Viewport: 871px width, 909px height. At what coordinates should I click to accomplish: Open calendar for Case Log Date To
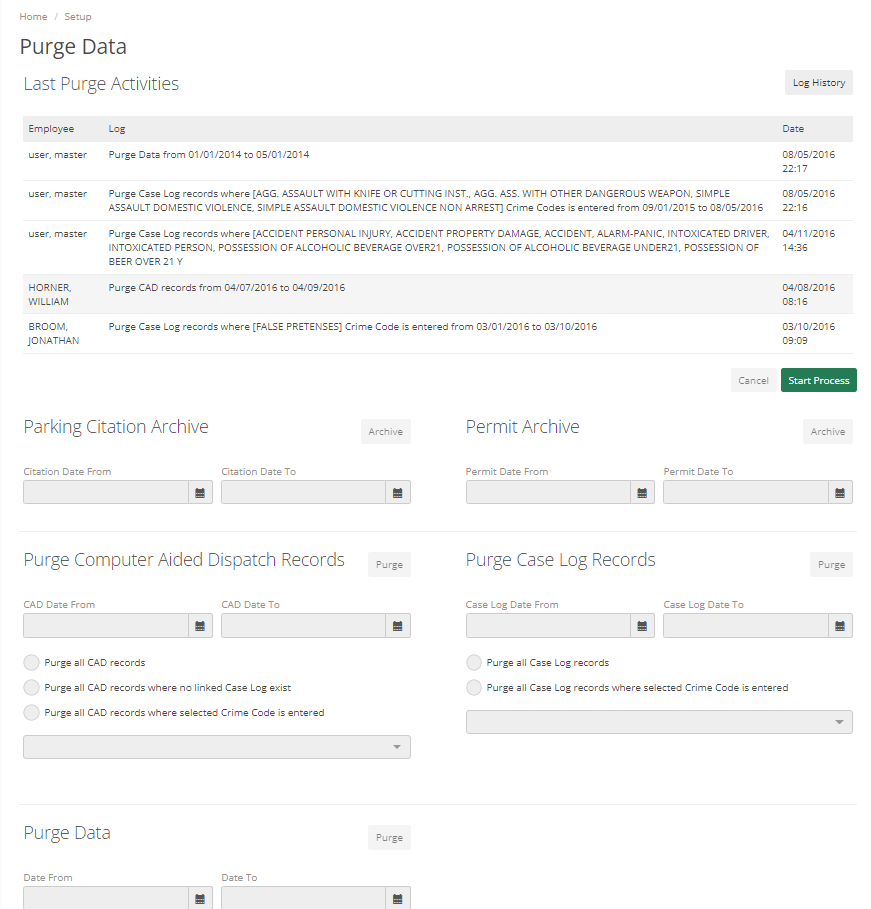[840, 626]
